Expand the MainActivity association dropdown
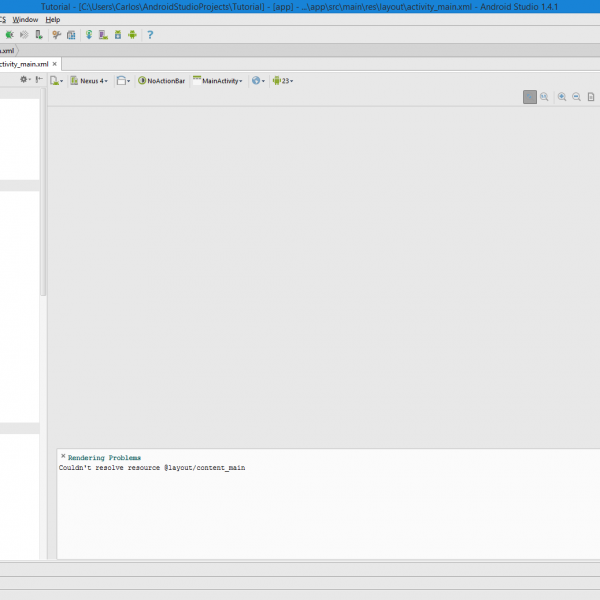The image size is (600, 600). click(x=218, y=81)
